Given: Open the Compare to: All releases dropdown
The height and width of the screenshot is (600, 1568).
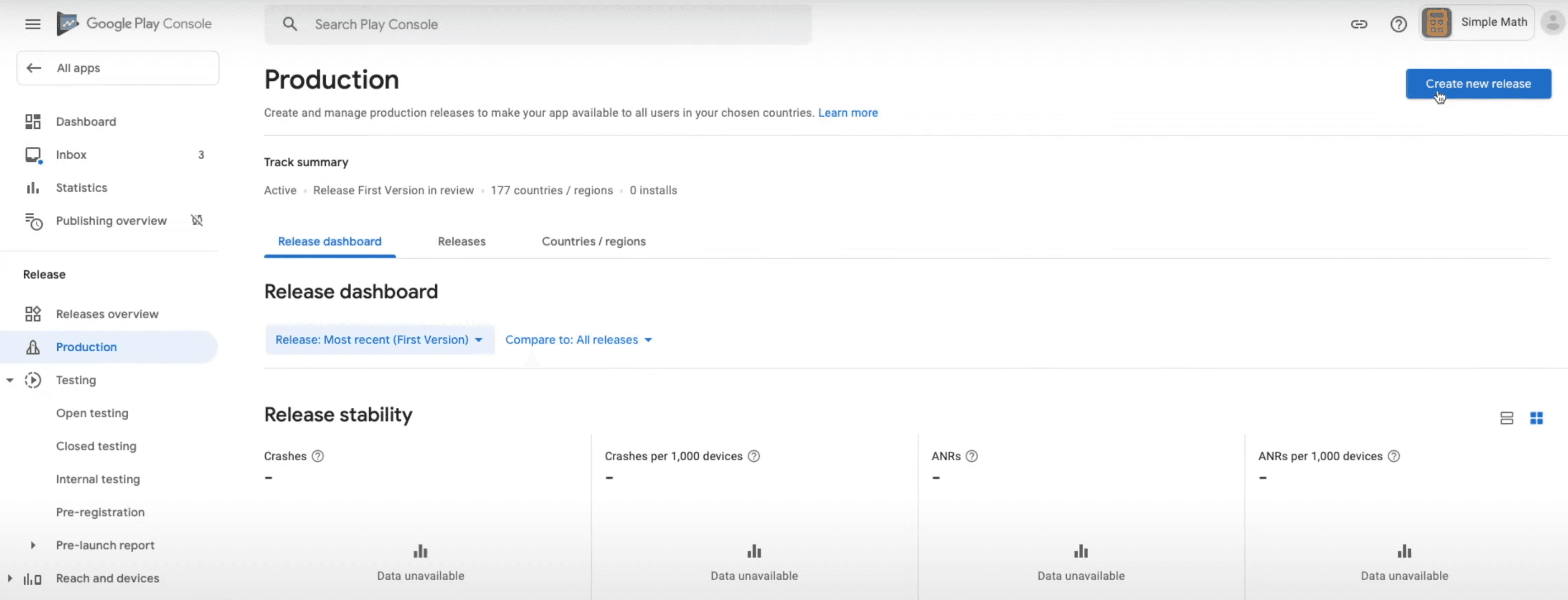Looking at the screenshot, I should click(578, 340).
